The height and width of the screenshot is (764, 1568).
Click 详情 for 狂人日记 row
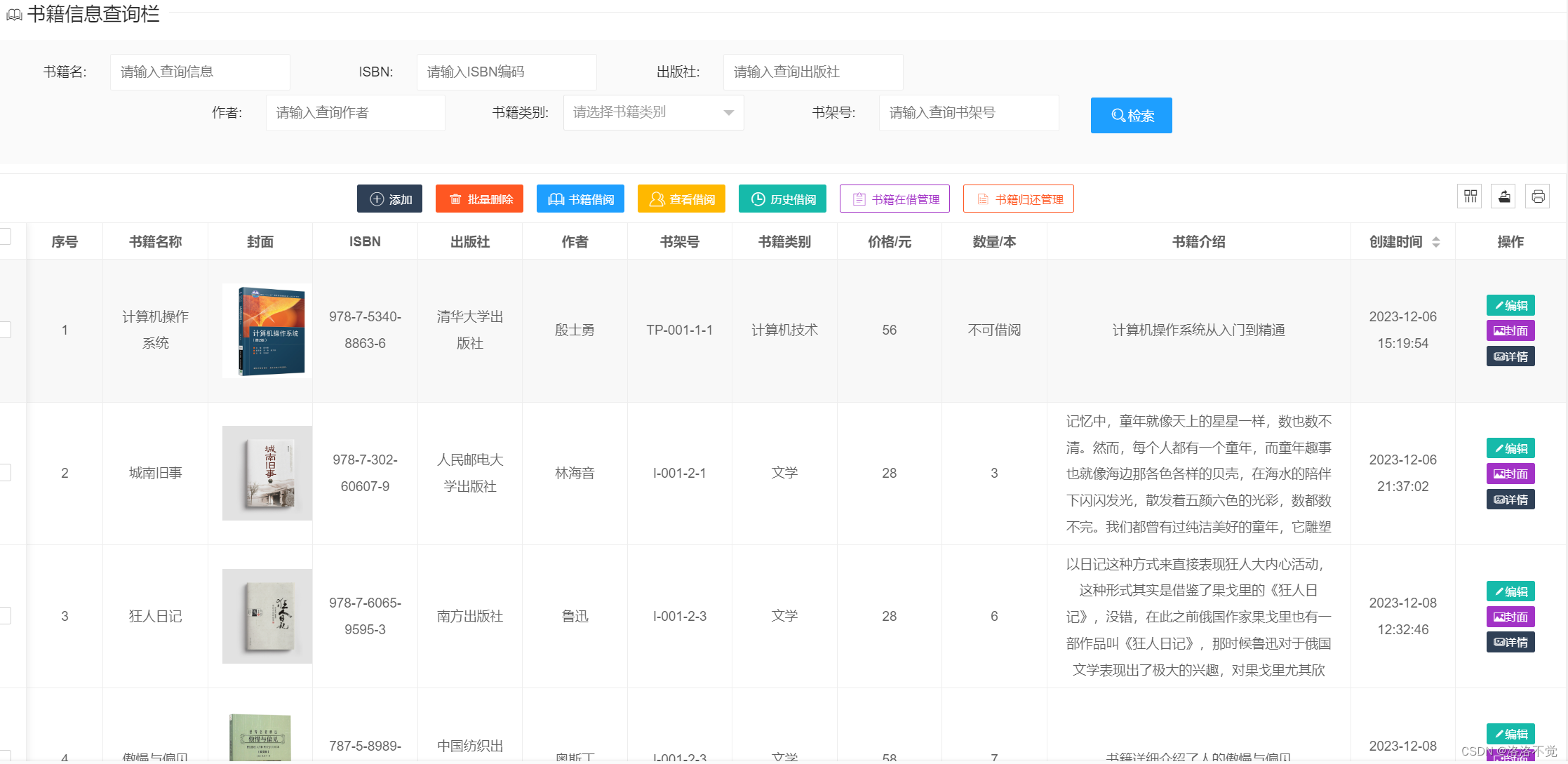pyautogui.click(x=1510, y=642)
